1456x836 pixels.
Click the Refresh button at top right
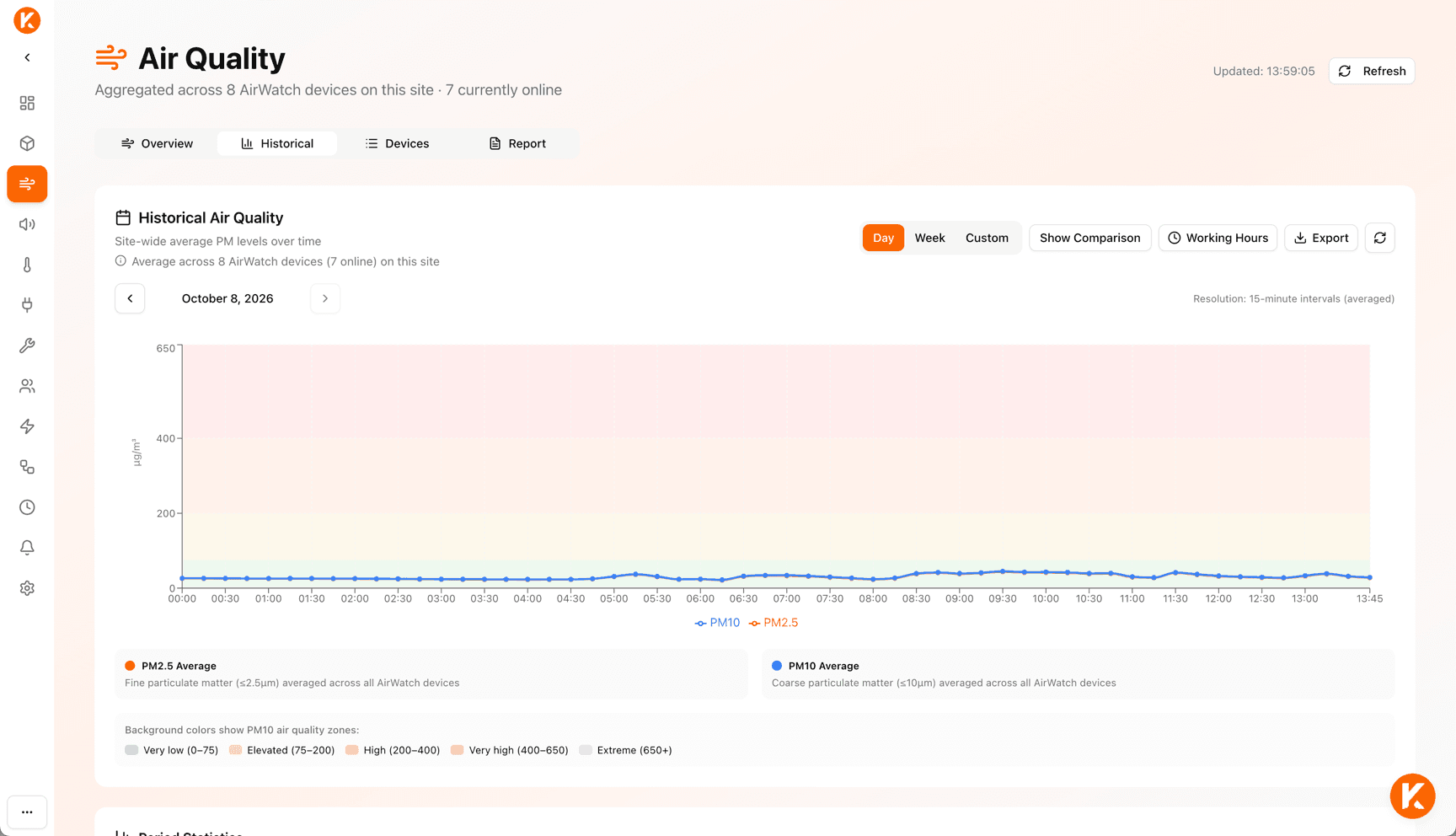pos(1372,71)
